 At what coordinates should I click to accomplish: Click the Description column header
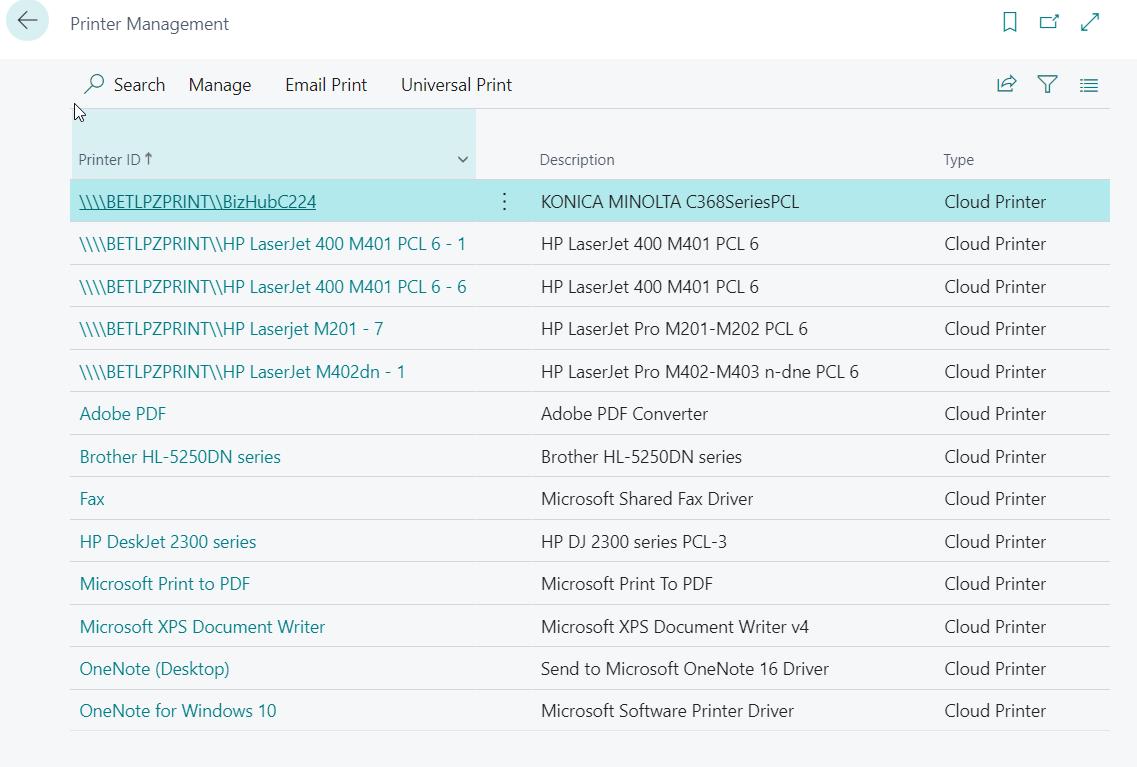(576, 159)
